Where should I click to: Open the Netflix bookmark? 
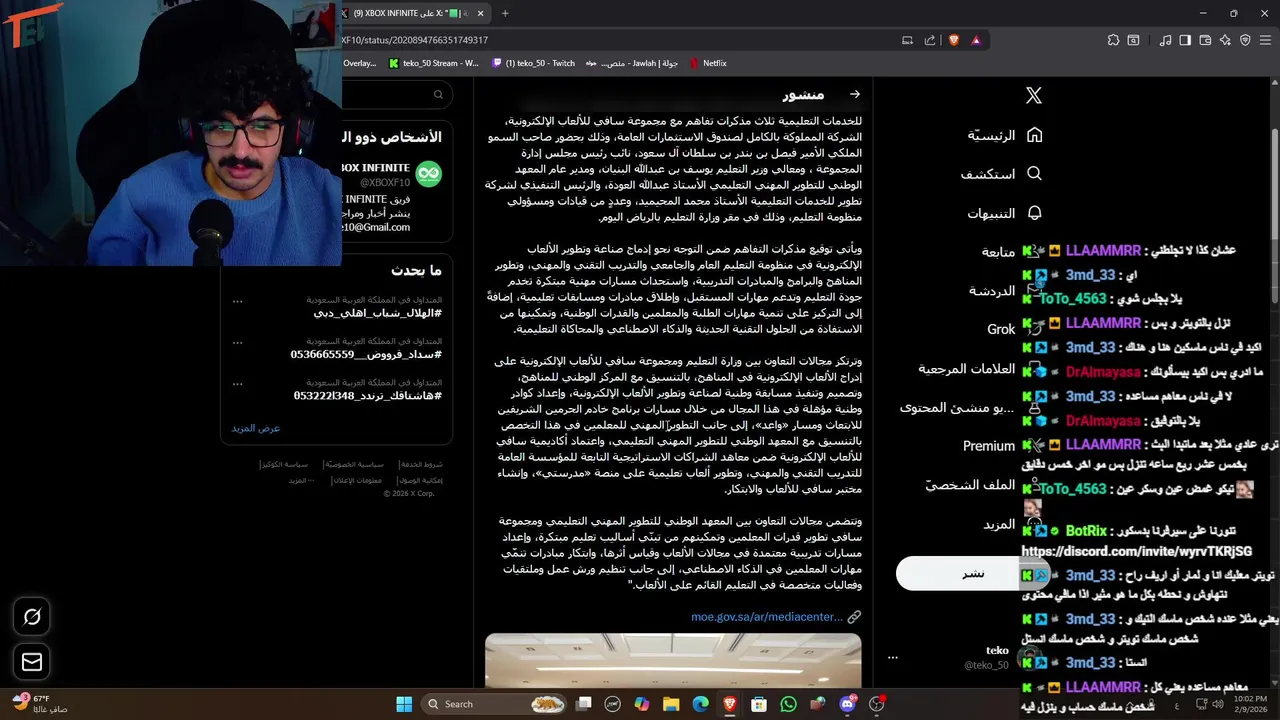click(x=707, y=63)
